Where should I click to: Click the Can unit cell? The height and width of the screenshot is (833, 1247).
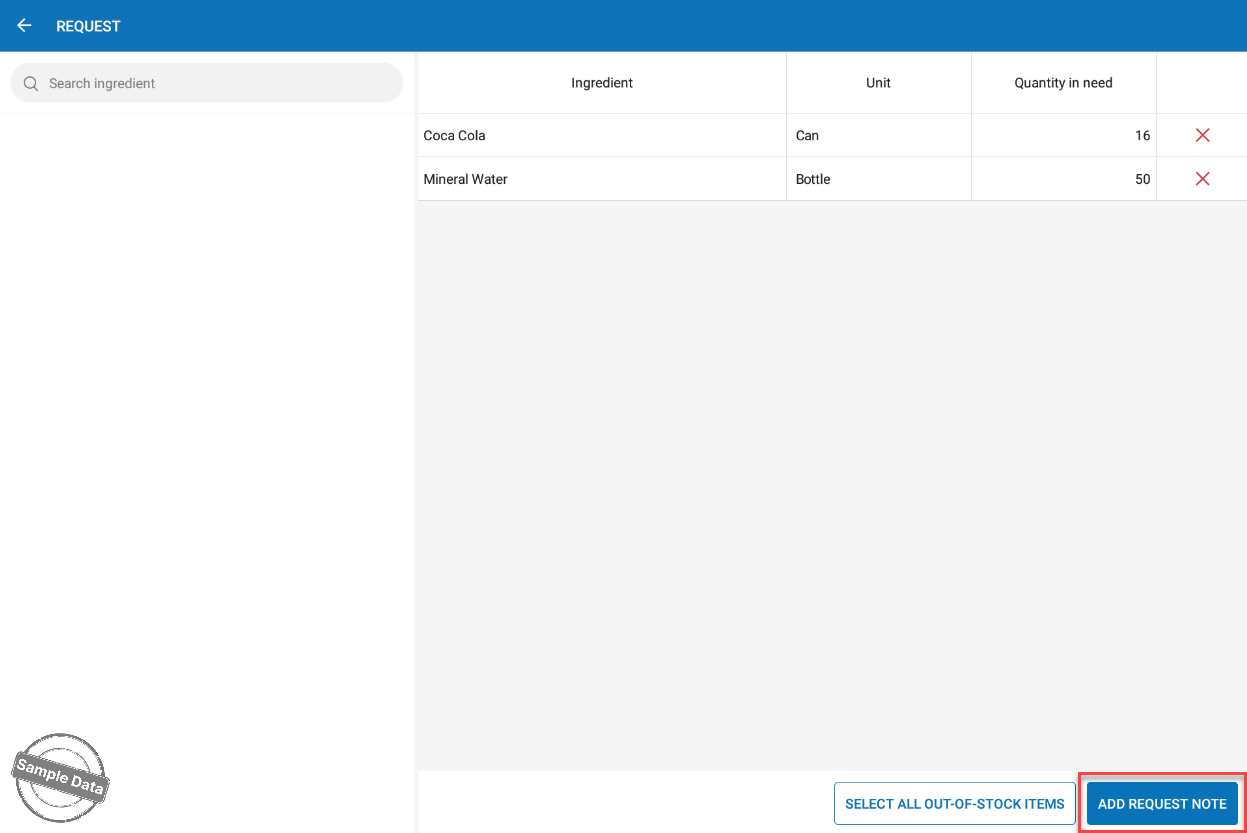pos(808,136)
